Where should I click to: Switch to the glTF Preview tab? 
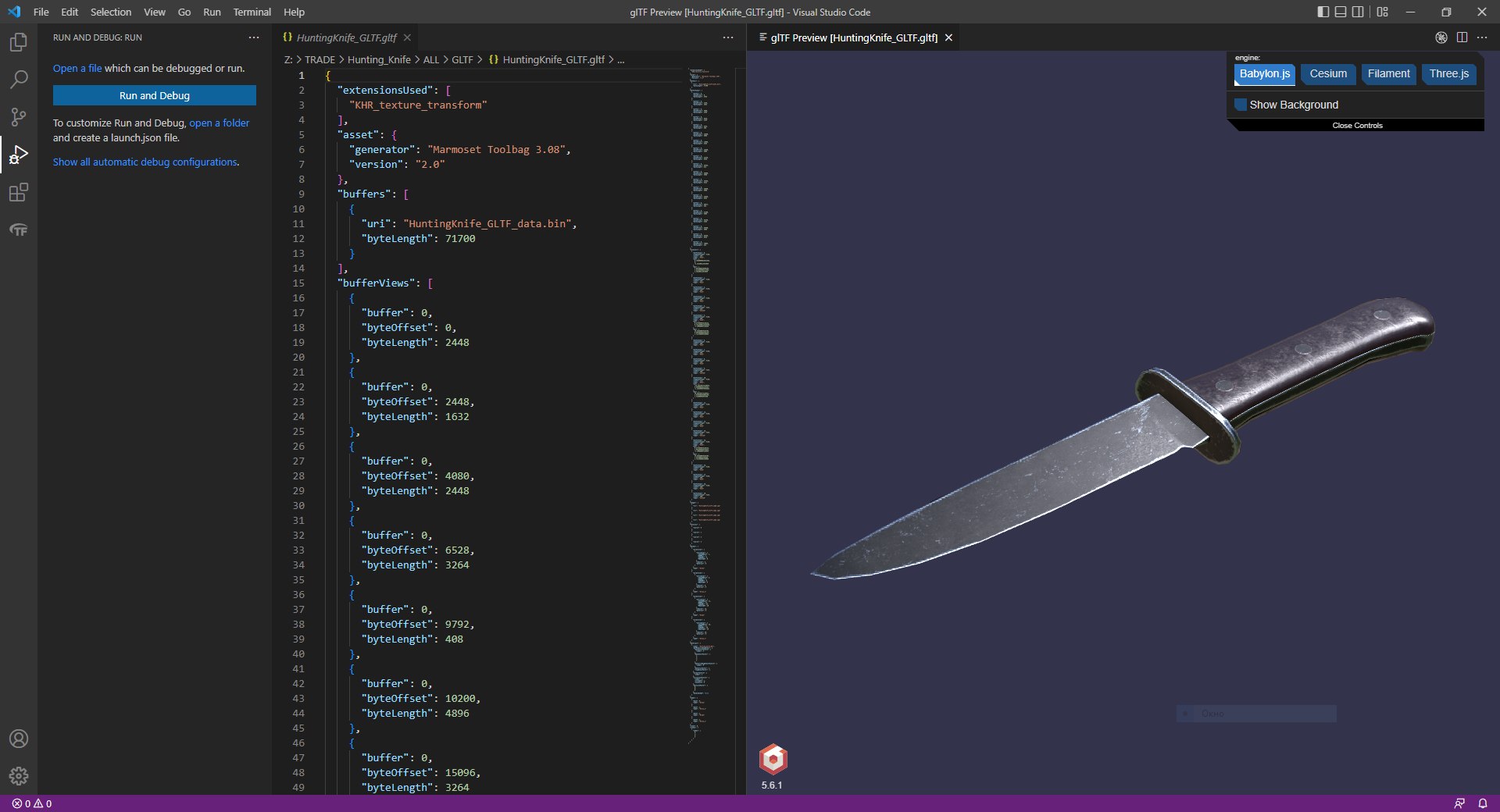coord(854,37)
